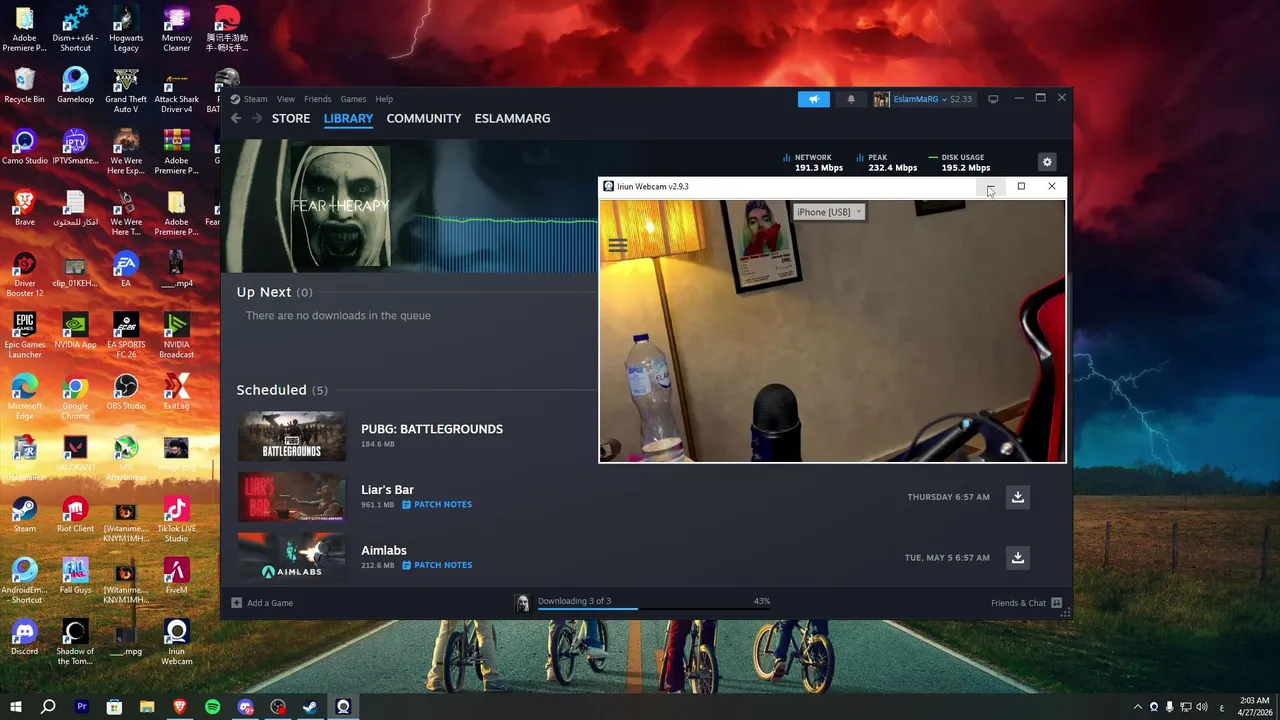Click the Aimlabs game thumbnail
Image resolution: width=1280 pixels, height=720 pixels.
point(292,557)
